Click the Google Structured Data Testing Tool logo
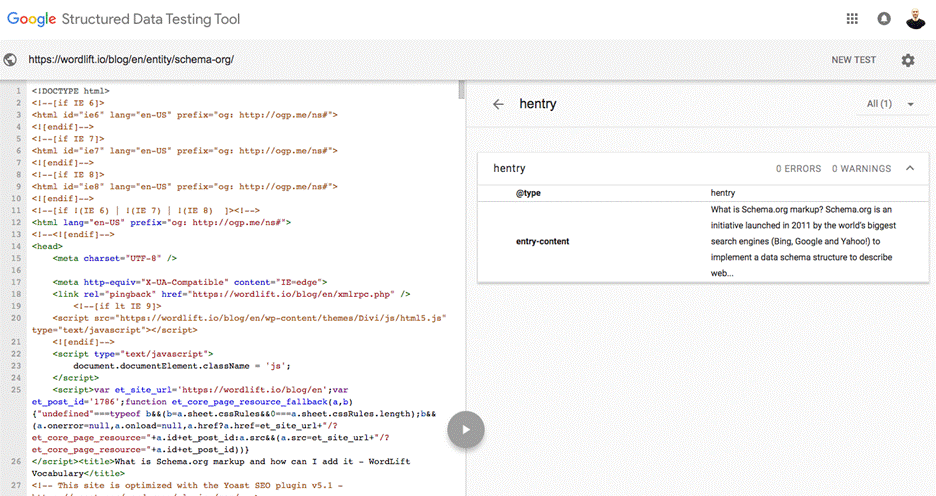The height and width of the screenshot is (496, 936). pyautogui.click(x=124, y=19)
